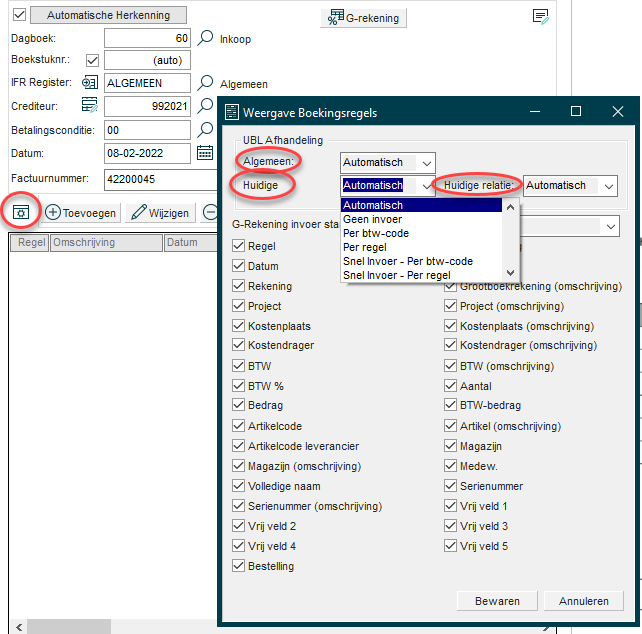Image resolution: width=642 pixels, height=634 pixels.
Task: Toggle the Automatische Herkenning checkbox
Action: click(x=19, y=15)
